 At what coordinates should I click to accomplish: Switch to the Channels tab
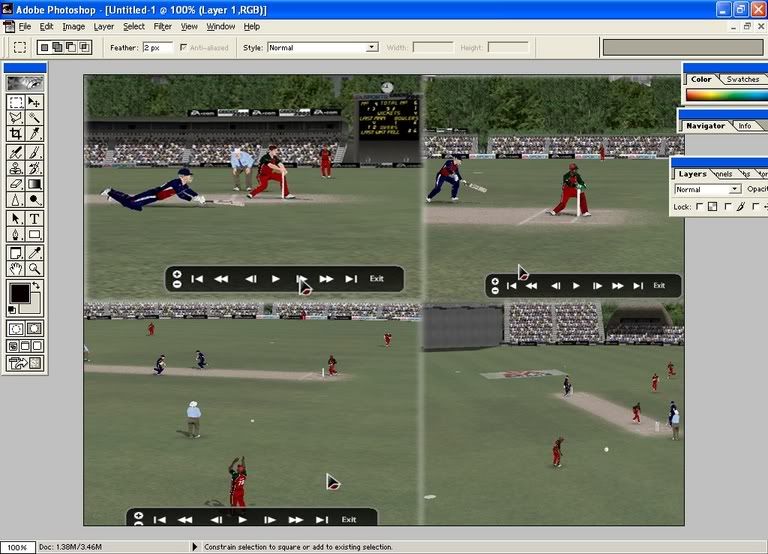coord(724,174)
